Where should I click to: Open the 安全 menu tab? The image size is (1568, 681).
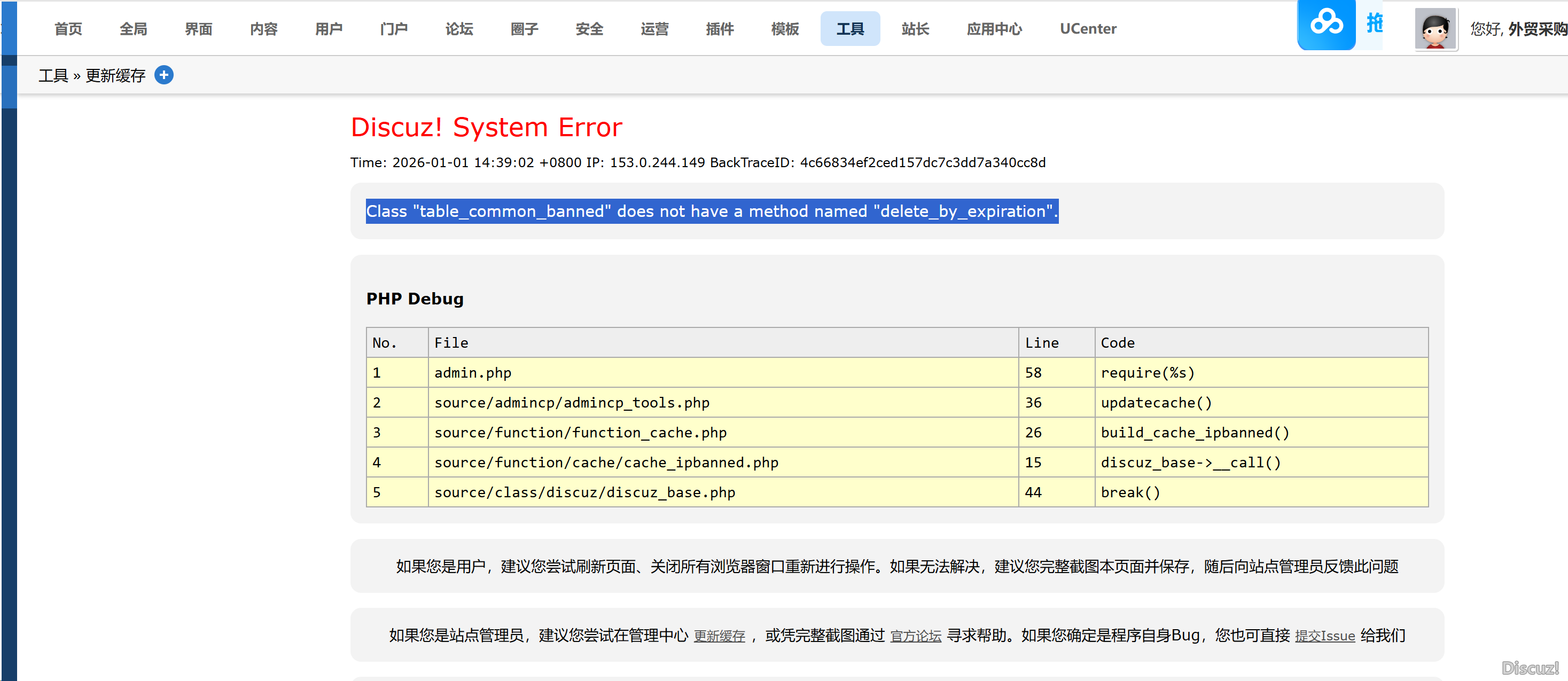point(589,29)
